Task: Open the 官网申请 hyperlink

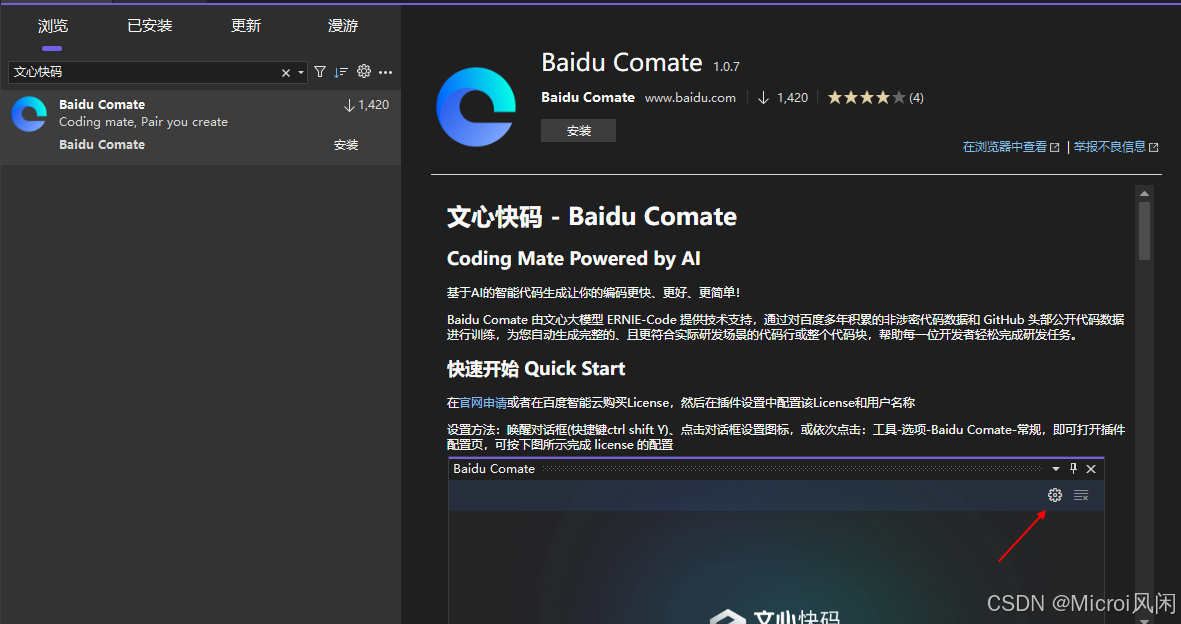Action: point(483,402)
